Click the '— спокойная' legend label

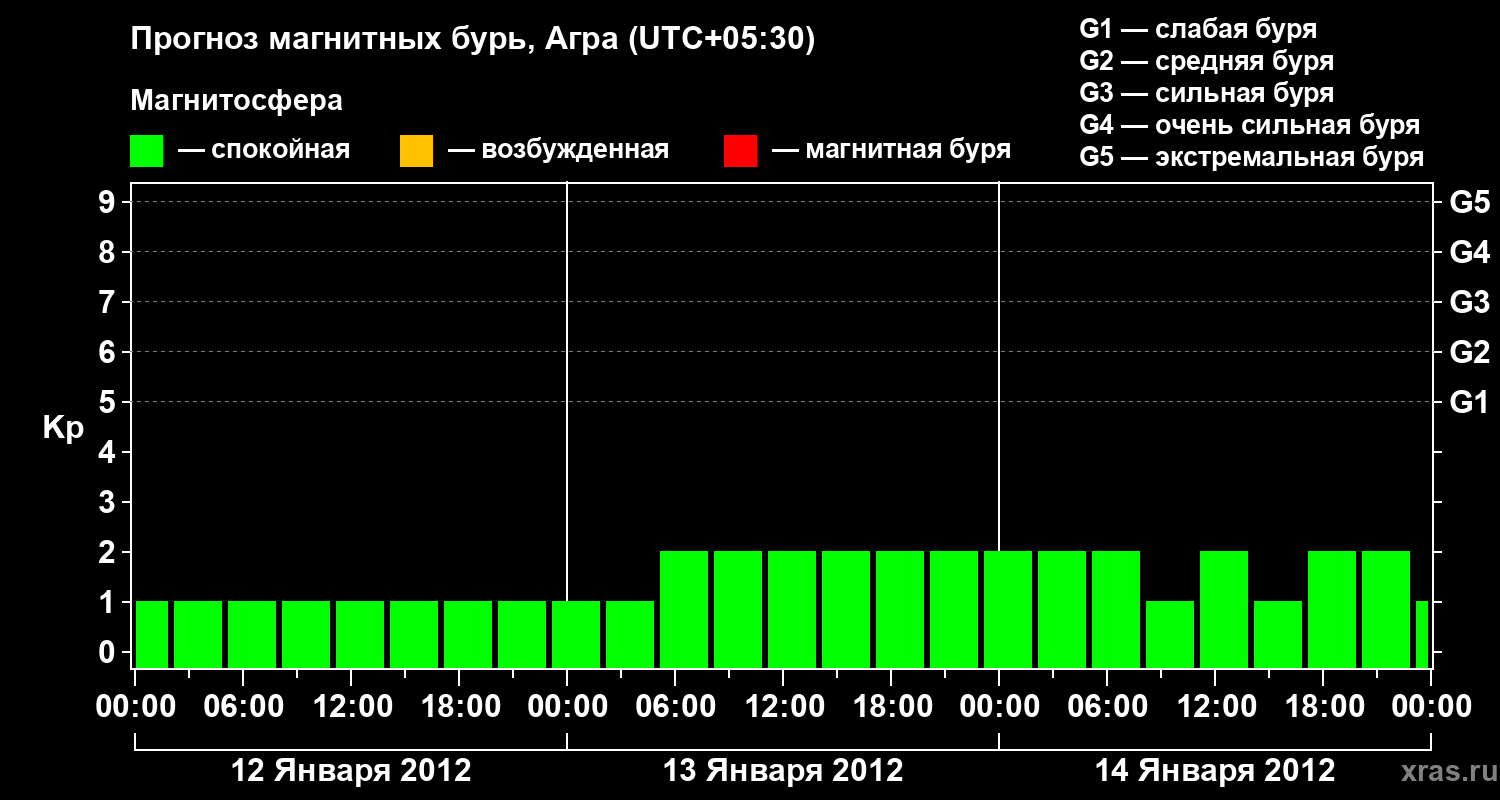click(x=264, y=150)
